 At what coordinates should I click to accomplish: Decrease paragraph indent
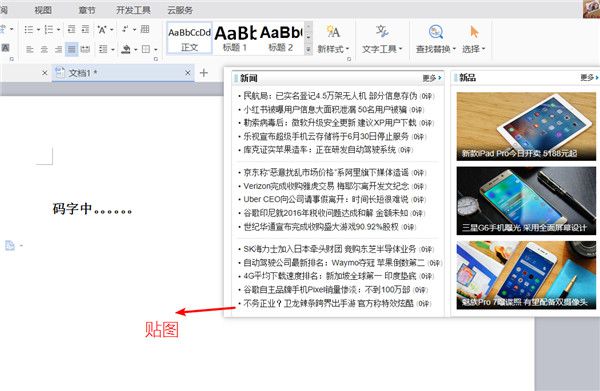coord(72,29)
